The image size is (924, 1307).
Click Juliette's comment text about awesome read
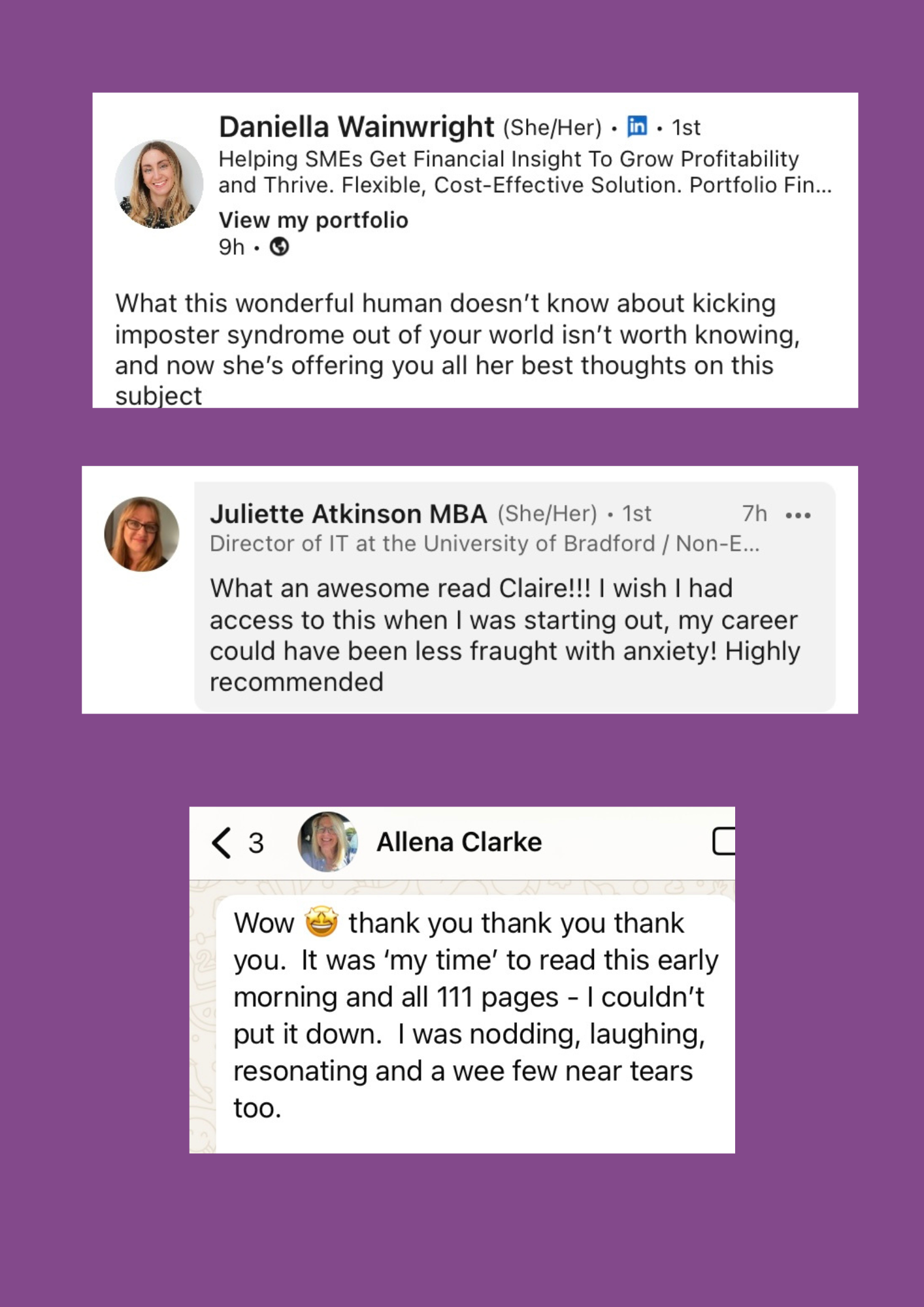pyautogui.click(x=504, y=635)
